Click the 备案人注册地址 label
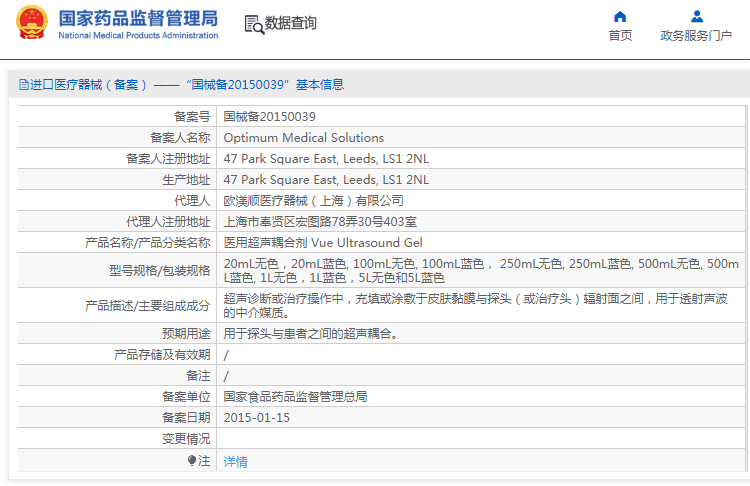 168,159
